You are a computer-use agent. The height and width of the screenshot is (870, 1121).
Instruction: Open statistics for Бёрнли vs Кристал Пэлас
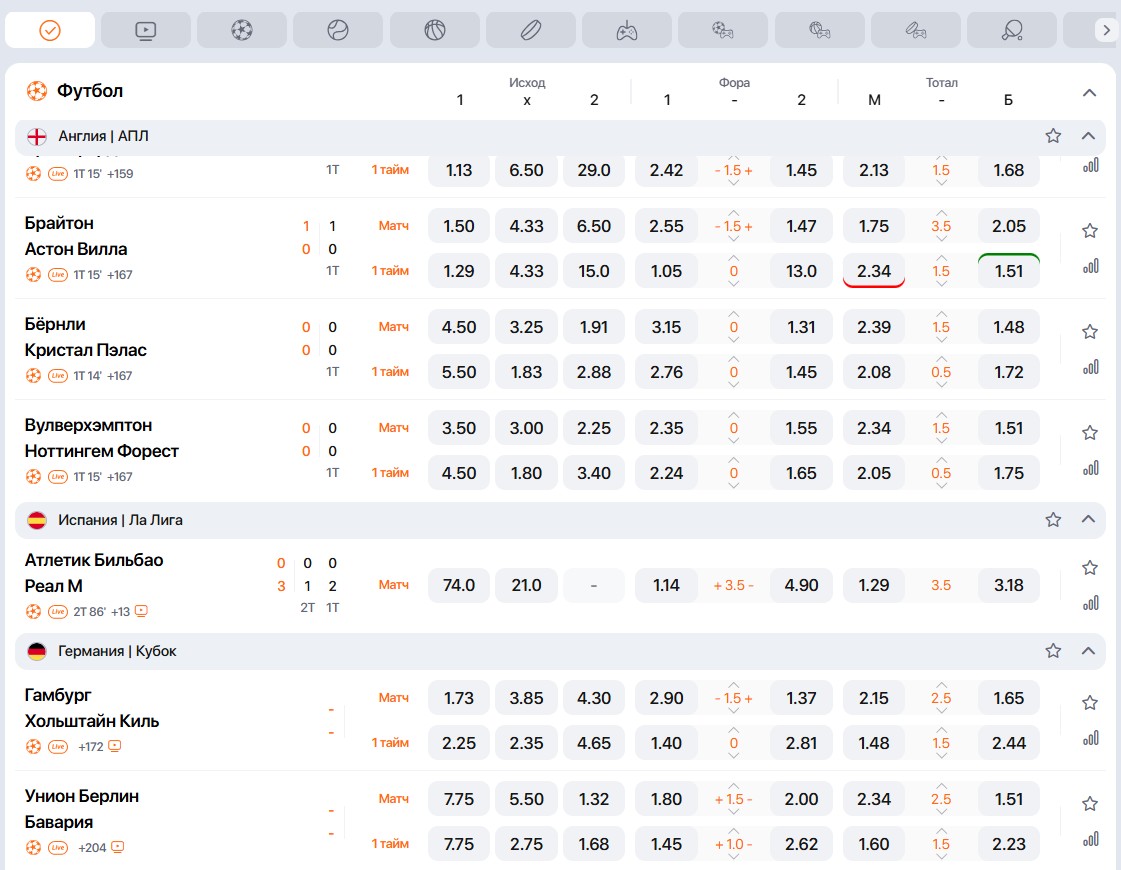1090,367
